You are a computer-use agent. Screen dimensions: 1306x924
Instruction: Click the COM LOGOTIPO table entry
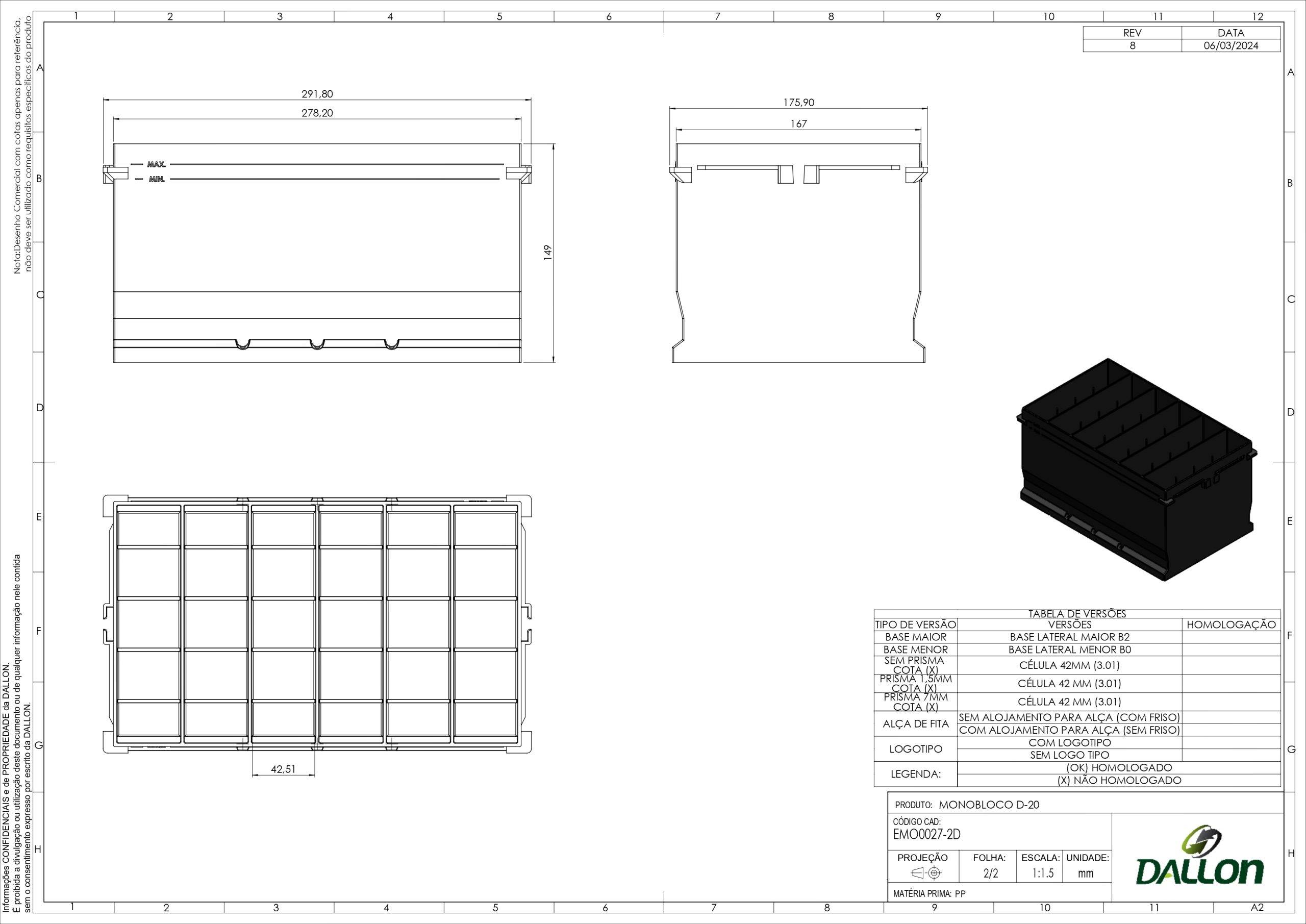tap(1069, 742)
